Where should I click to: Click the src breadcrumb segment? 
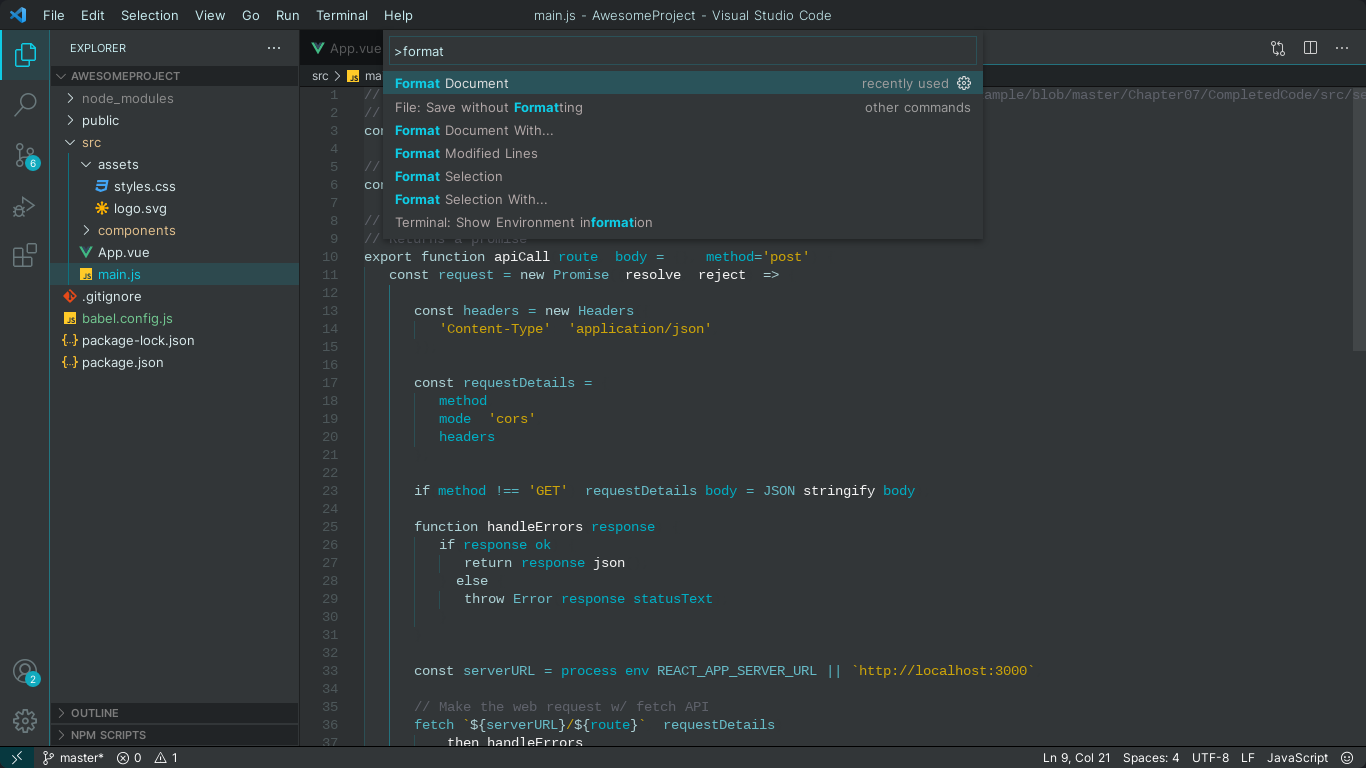click(x=320, y=76)
